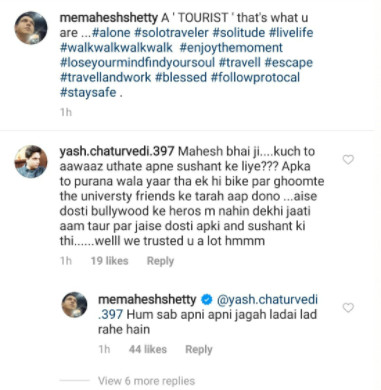This screenshot has height=390, width=381.
Task: Click the verified badge next to memaheshshetty
Action: point(207,300)
